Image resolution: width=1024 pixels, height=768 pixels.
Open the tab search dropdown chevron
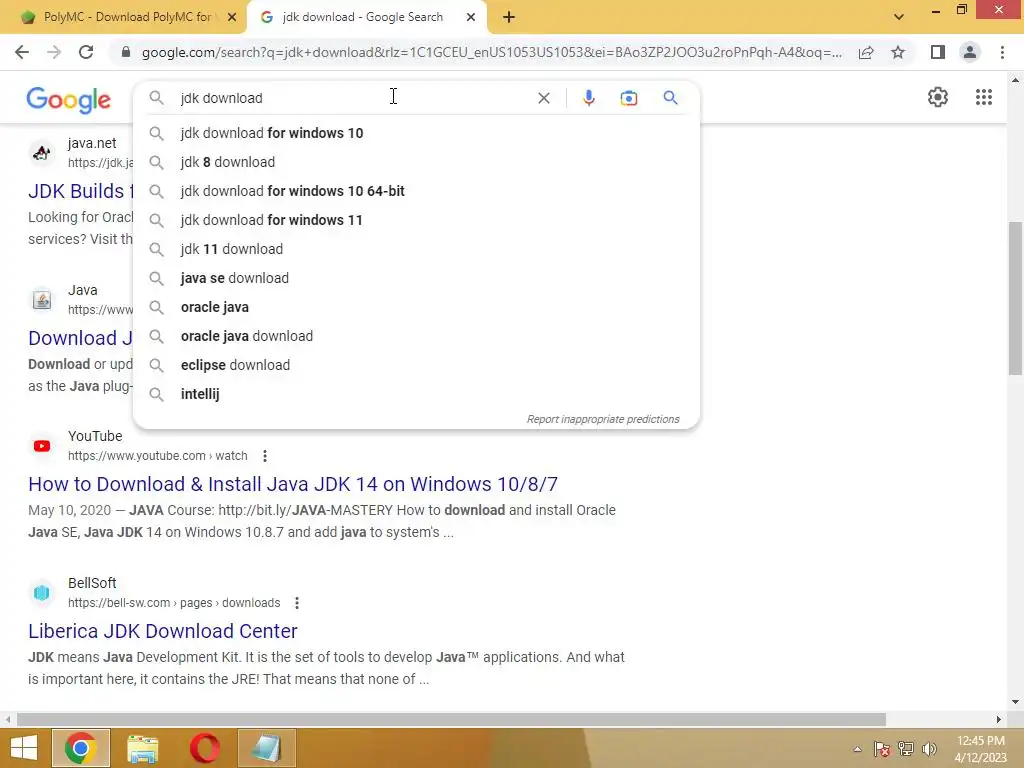pos(899,17)
